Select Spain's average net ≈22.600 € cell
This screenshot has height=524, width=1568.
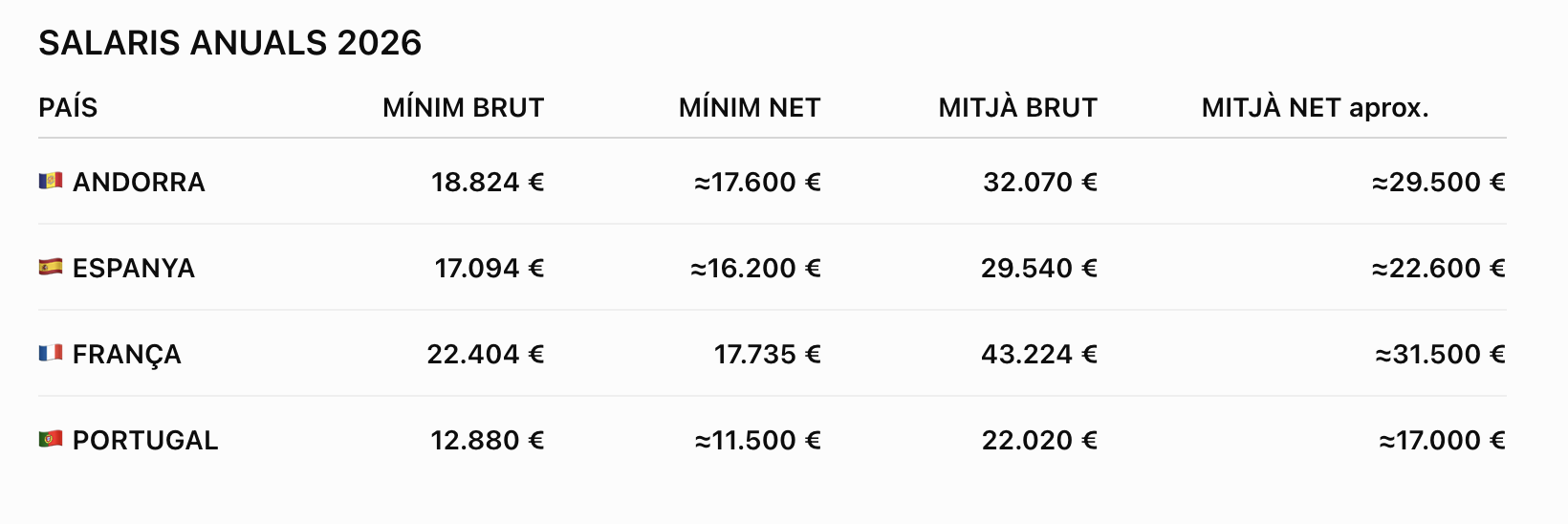(1439, 268)
